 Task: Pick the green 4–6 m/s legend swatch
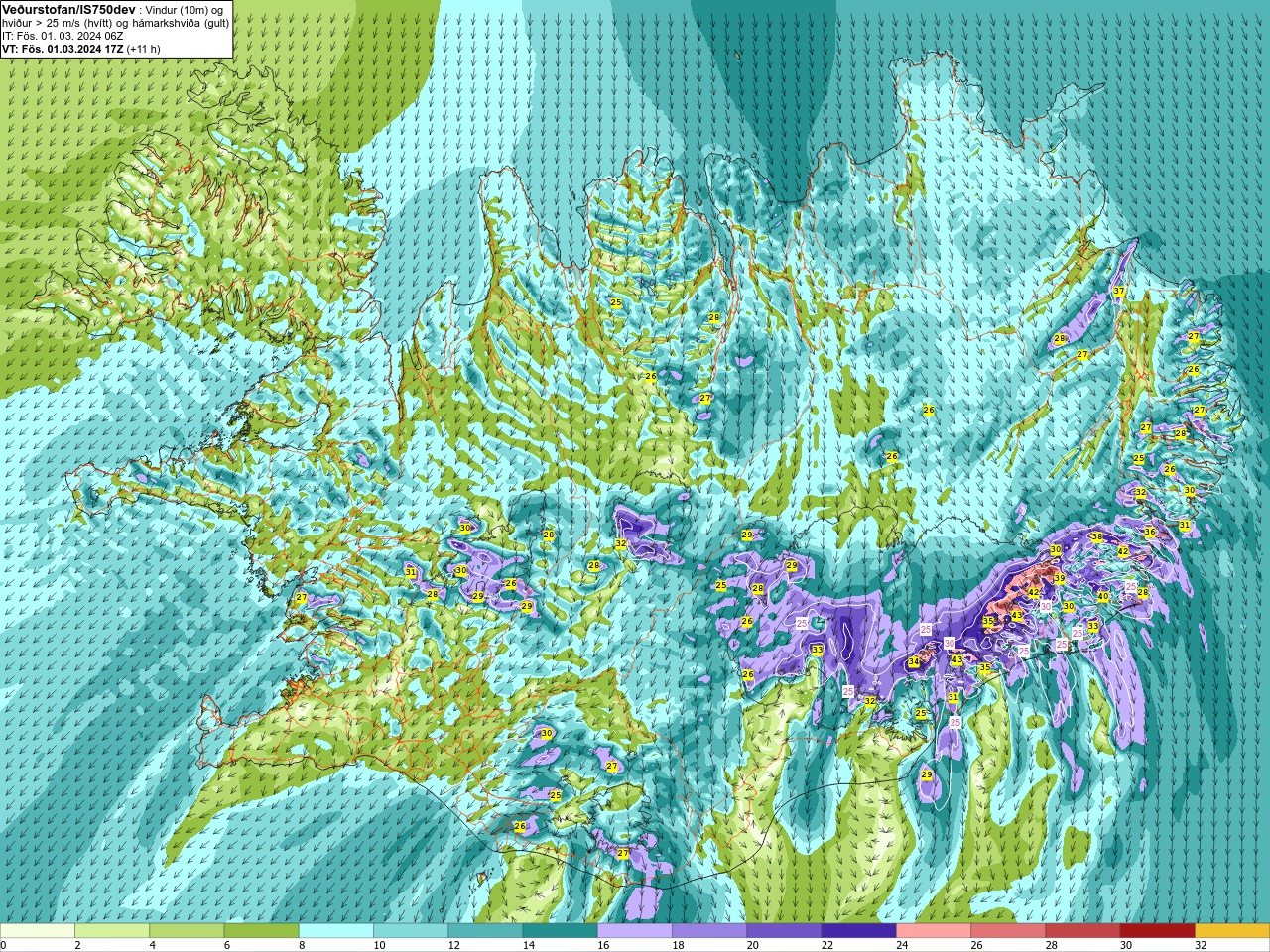[187, 931]
